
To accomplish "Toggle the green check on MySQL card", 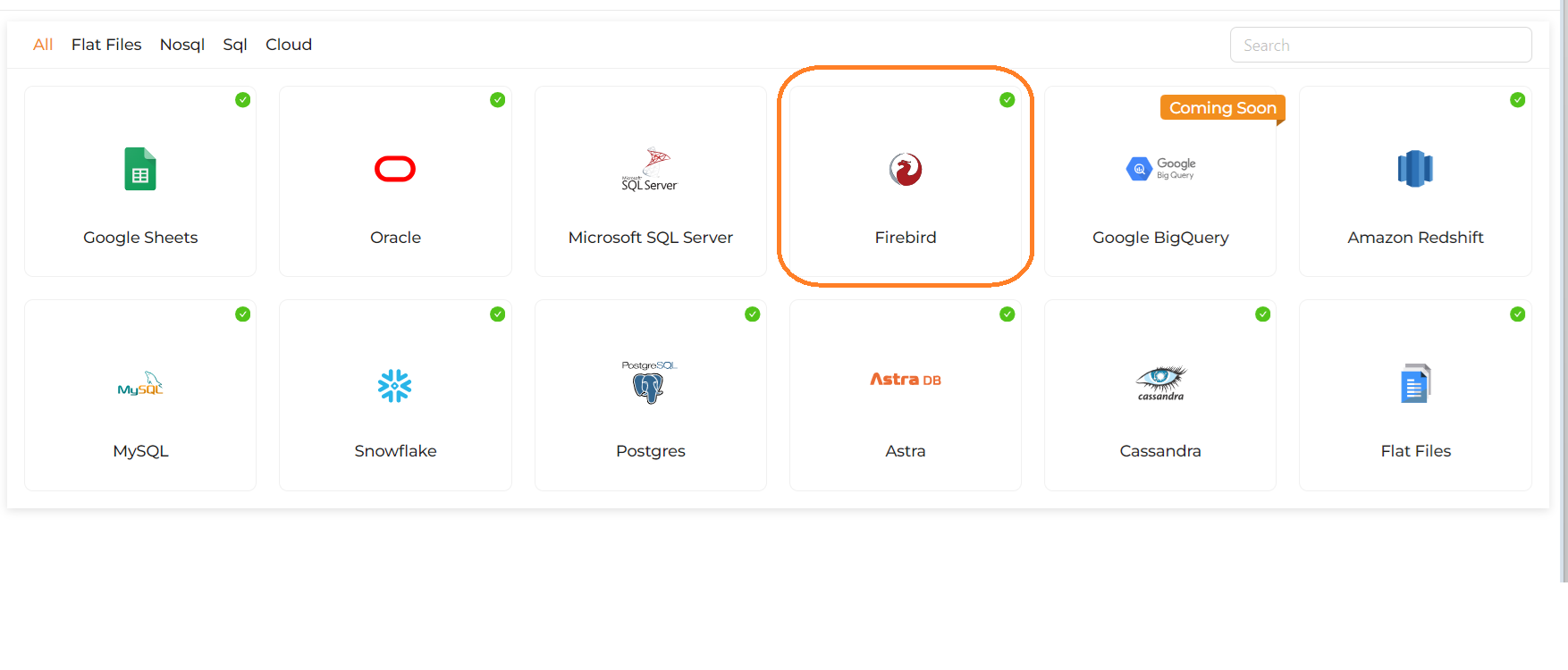I will pos(242,314).
